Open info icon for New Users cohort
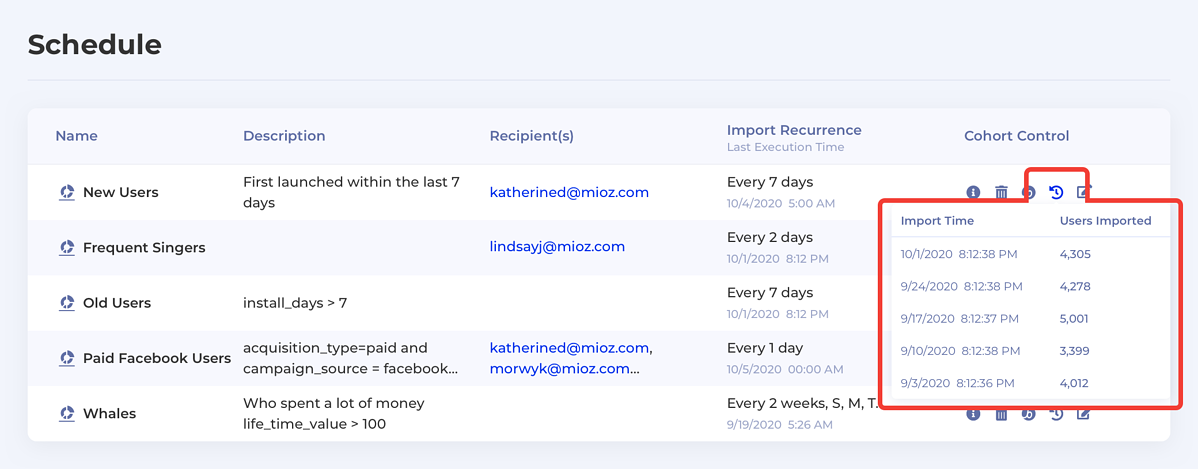The height and width of the screenshot is (469, 1198). coord(973,192)
